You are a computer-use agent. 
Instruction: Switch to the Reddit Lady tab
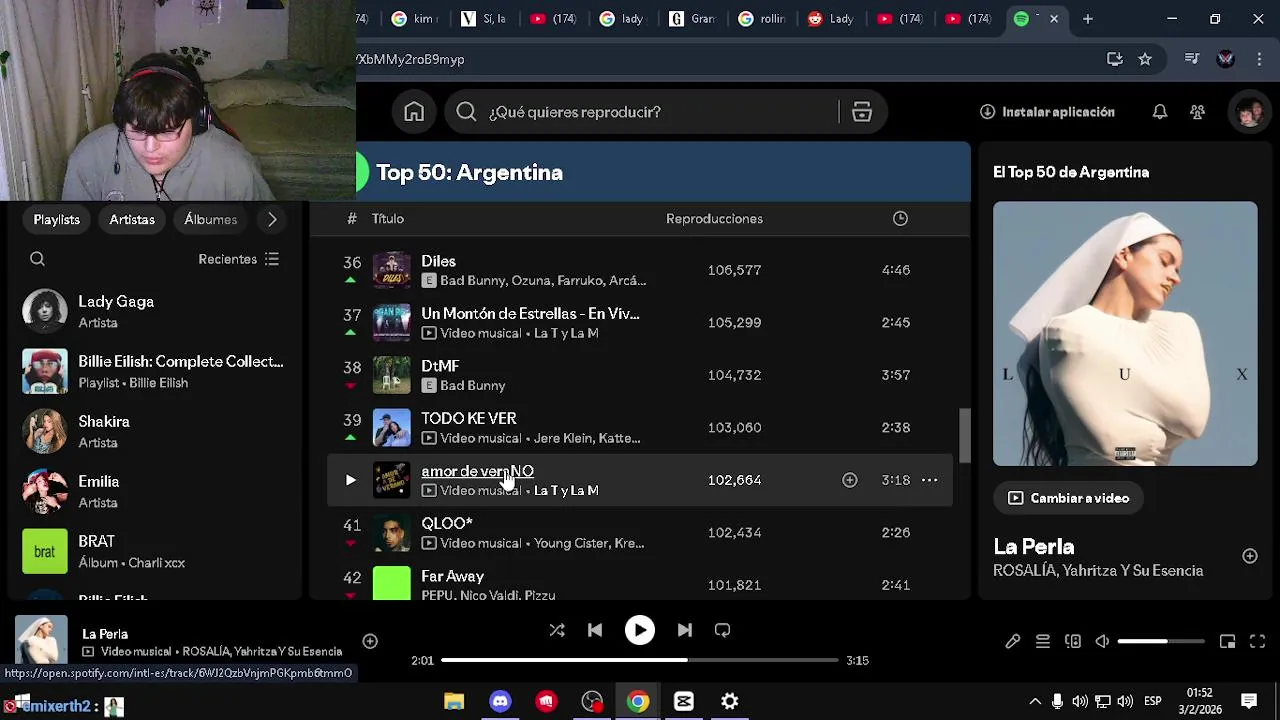832,19
